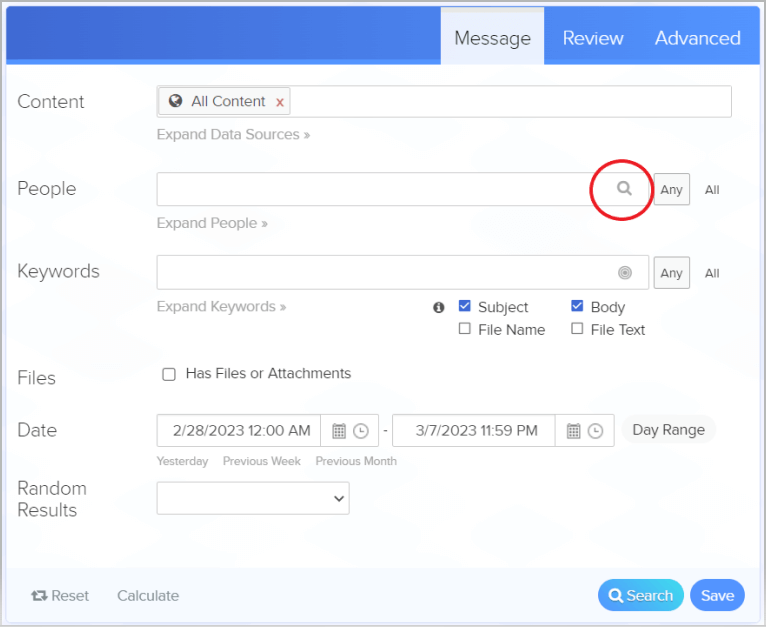Expand Data Sources section

tap(233, 134)
